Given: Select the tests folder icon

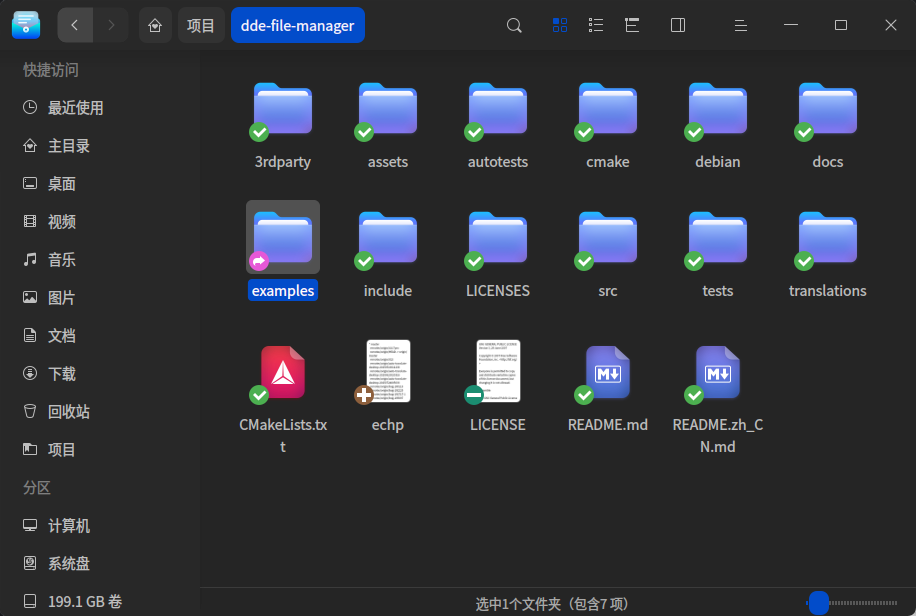Looking at the screenshot, I should [717, 238].
